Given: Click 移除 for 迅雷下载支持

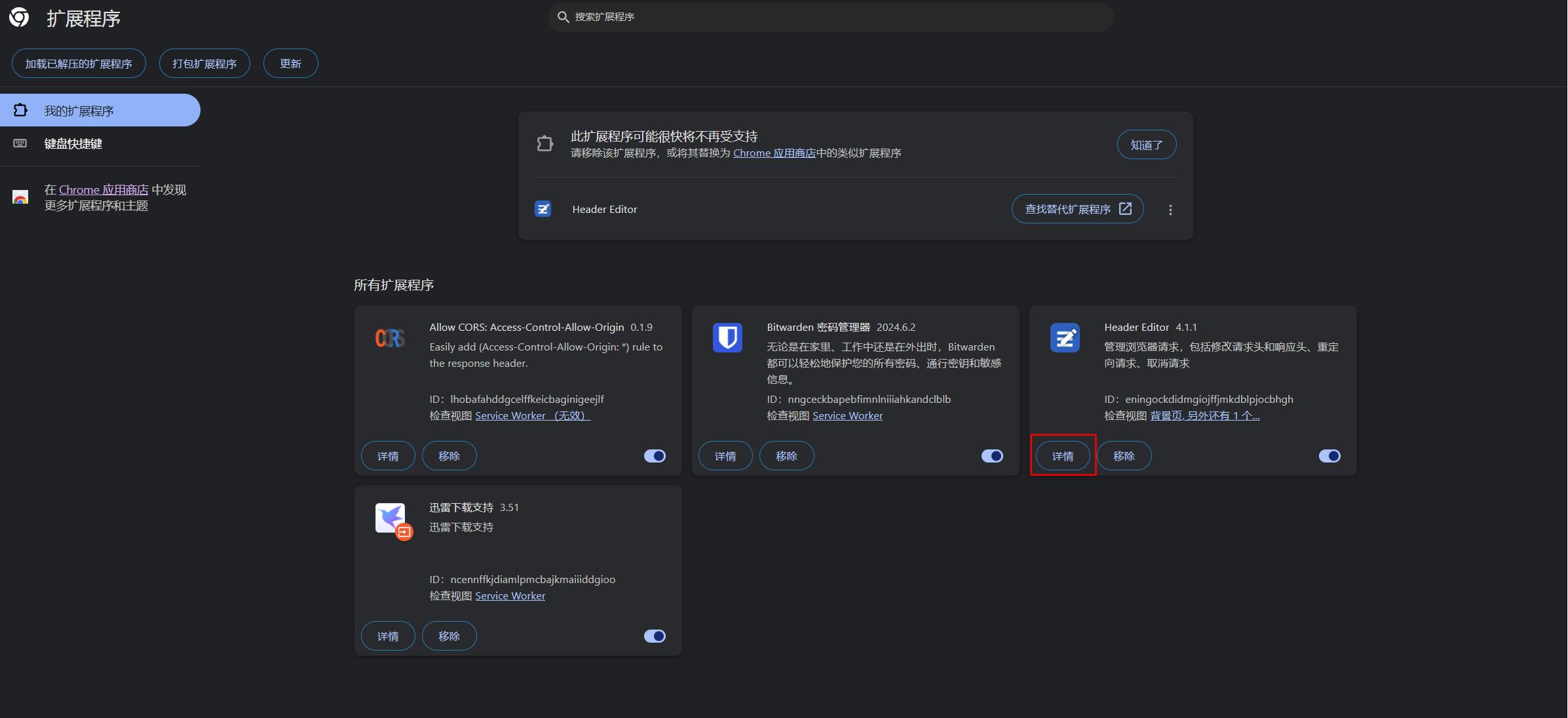Looking at the screenshot, I should (449, 636).
